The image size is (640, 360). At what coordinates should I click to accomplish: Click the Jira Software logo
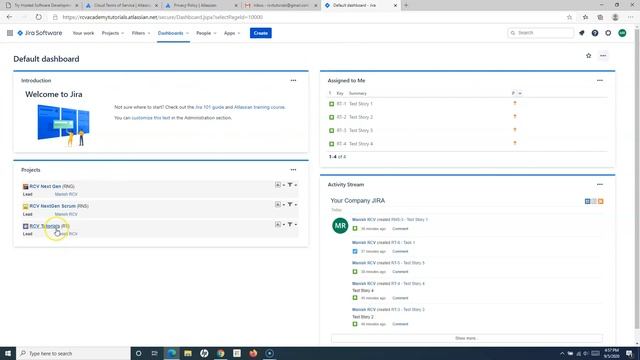coord(40,33)
